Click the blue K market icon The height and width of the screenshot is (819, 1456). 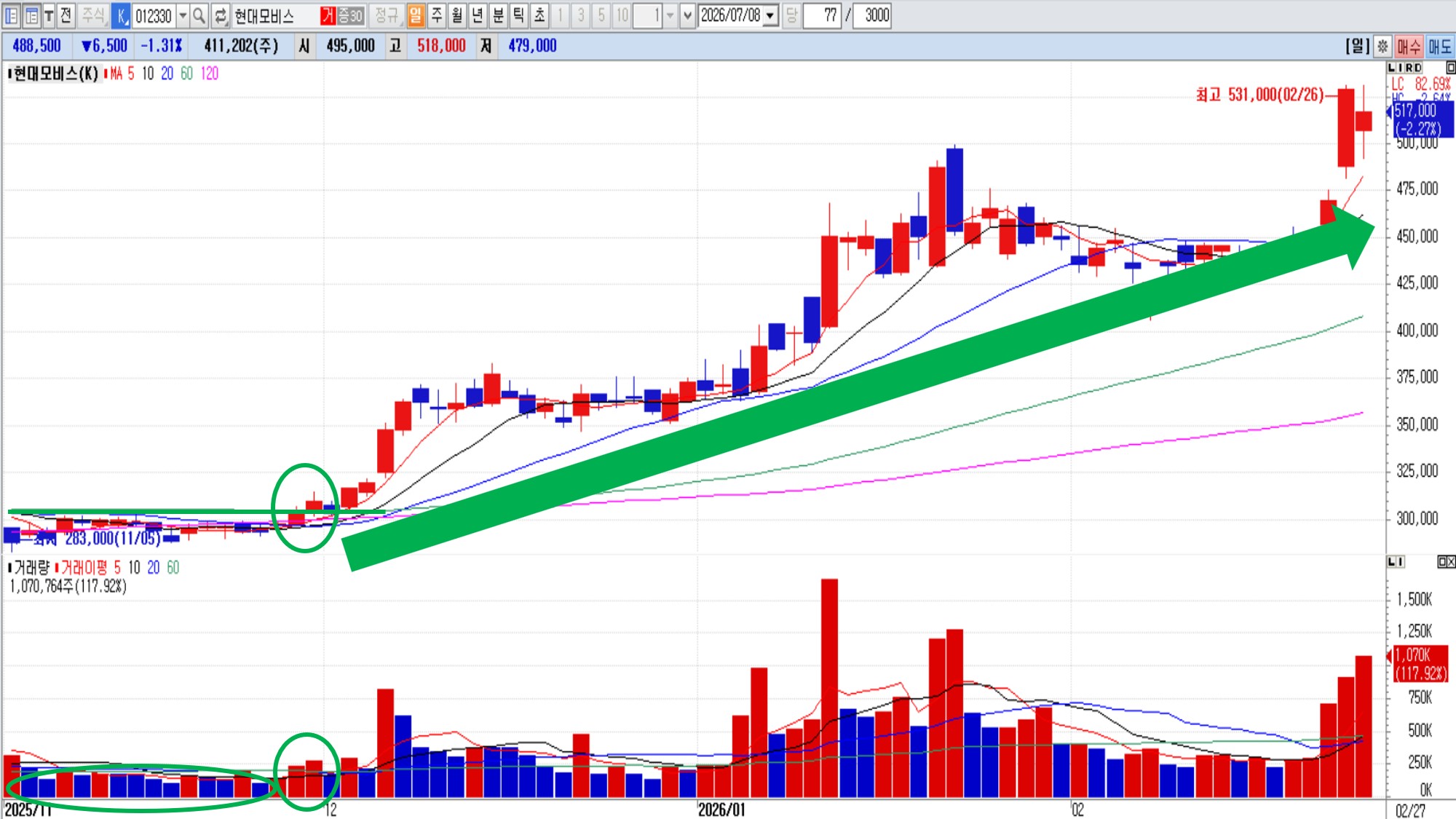pos(121,15)
